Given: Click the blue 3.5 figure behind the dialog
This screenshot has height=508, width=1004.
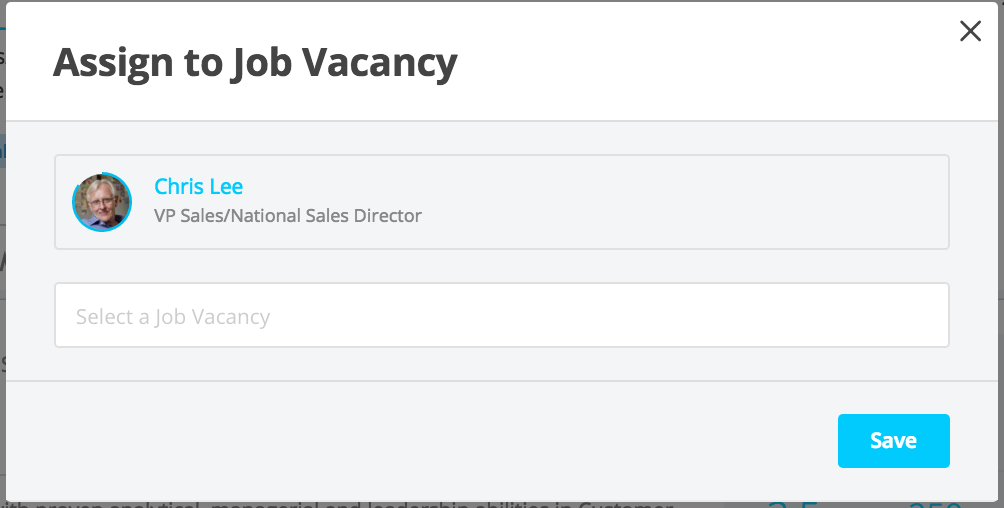Looking at the screenshot, I should click(794, 505).
